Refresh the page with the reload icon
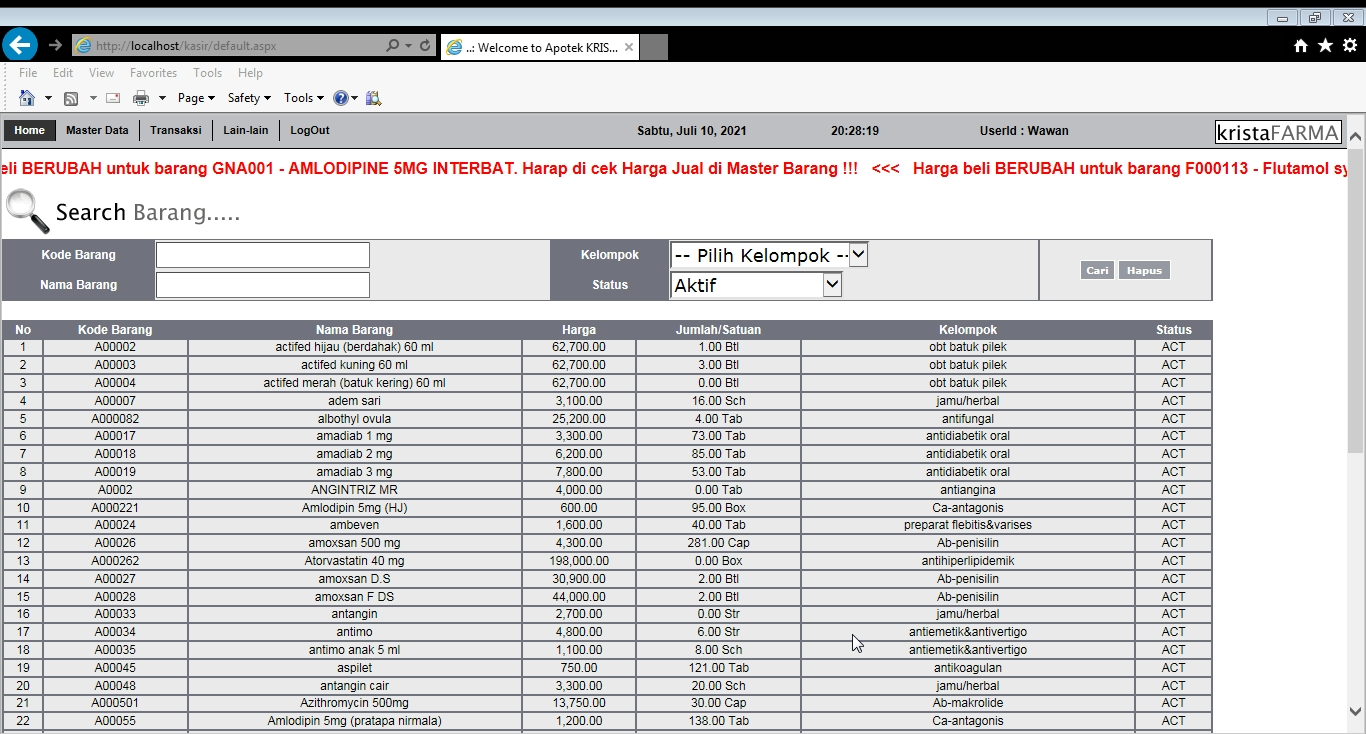This screenshot has height=734, width=1366. pos(425,46)
